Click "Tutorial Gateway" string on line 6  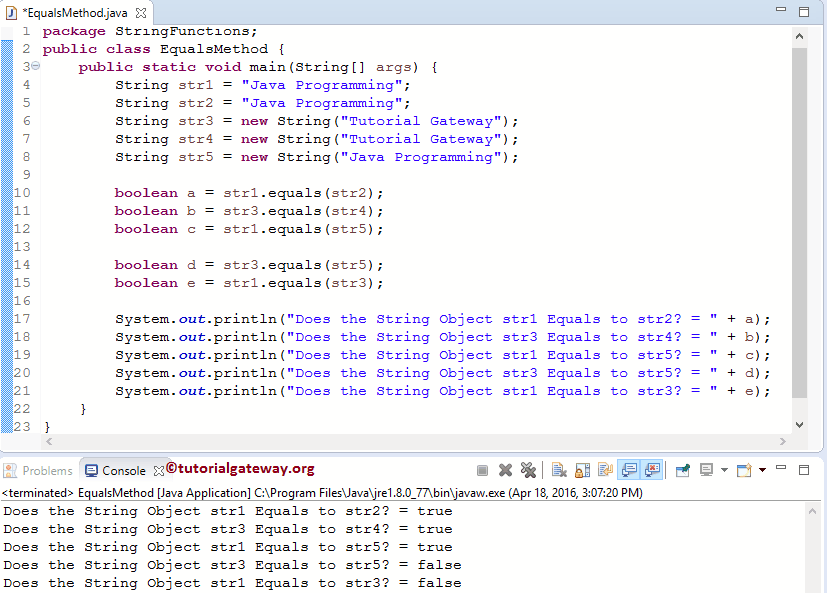420,121
